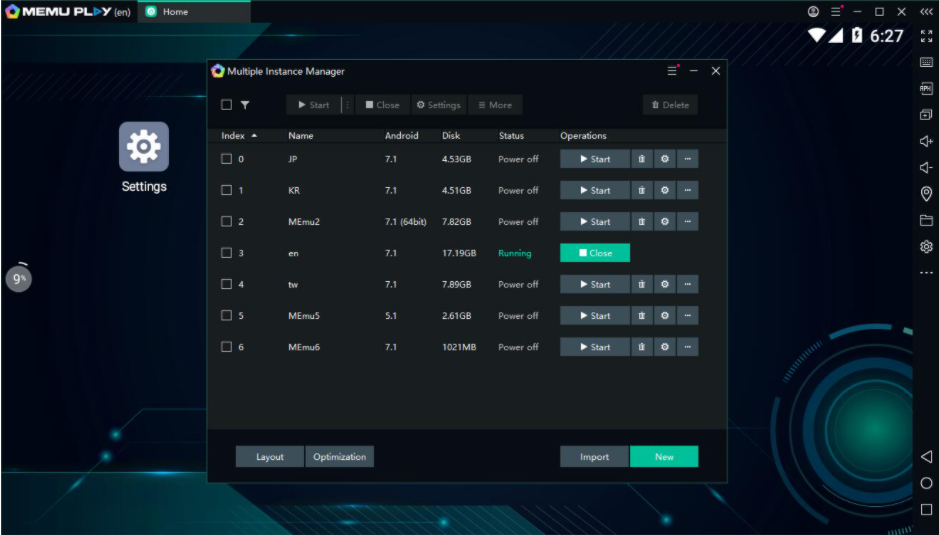The width and height of the screenshot is (939, 535).
Task: Click the GPS location pin icon
Action: point(926,194)
